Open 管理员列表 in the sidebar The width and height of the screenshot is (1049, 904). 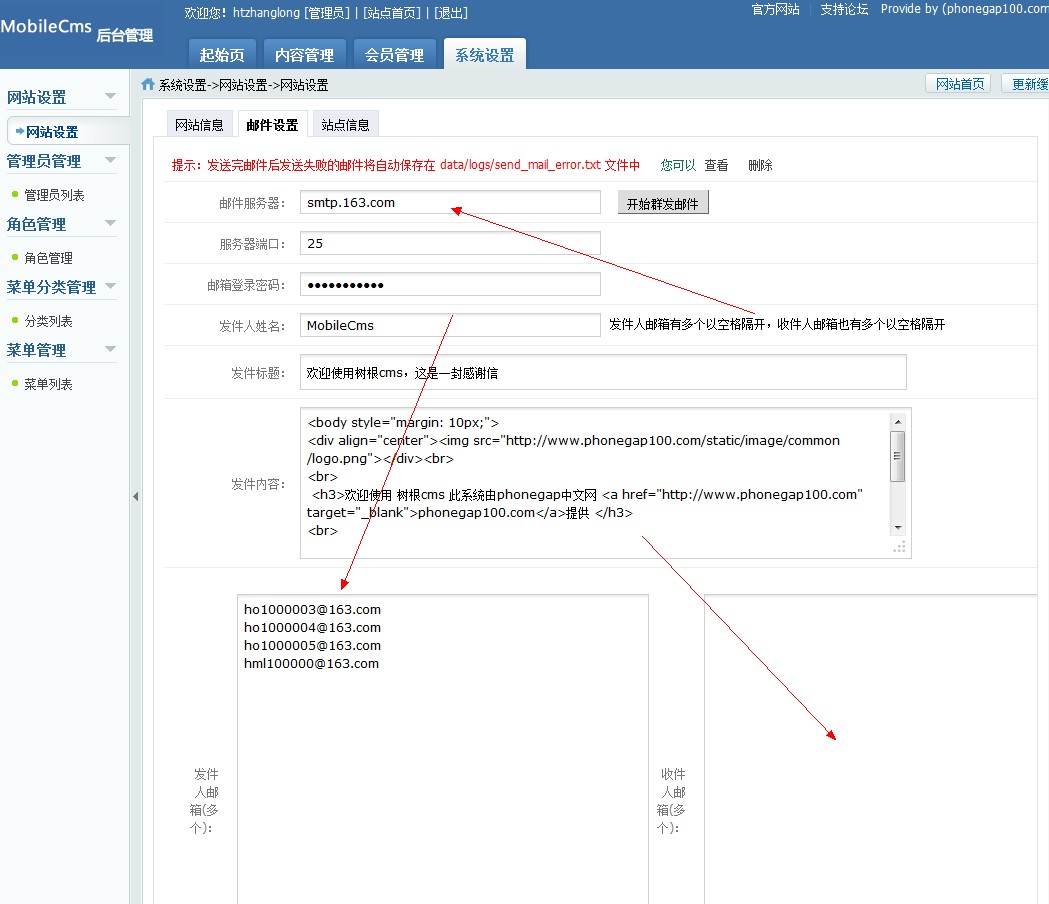54,195
